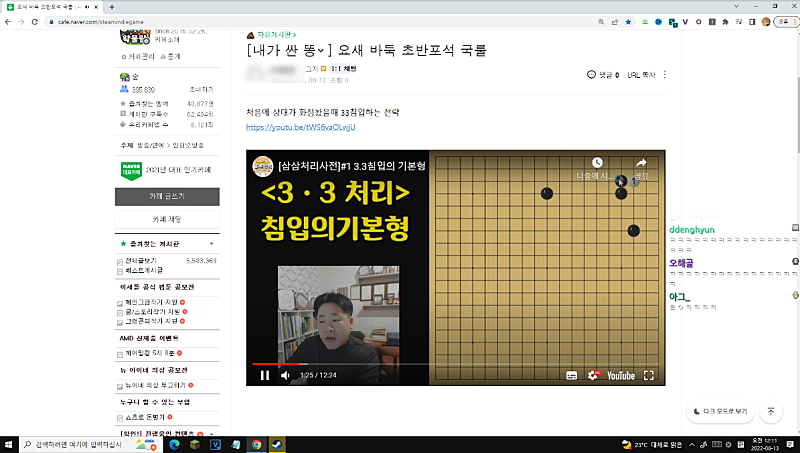This screenshot has height=453, width=800.
Task: Toggle the bookmark star
Action: point(628,22)
